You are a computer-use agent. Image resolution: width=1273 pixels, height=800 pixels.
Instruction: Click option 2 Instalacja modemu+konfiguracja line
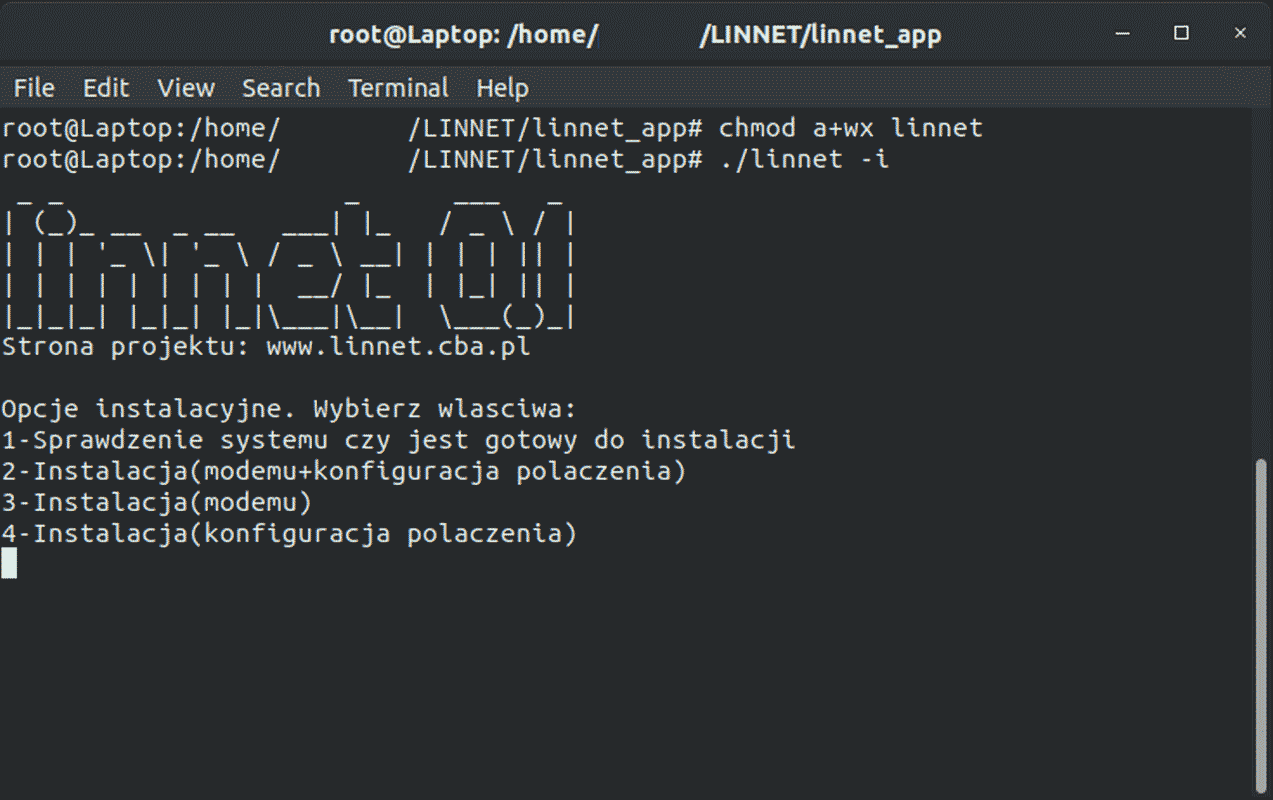click(x=344, y=471)
